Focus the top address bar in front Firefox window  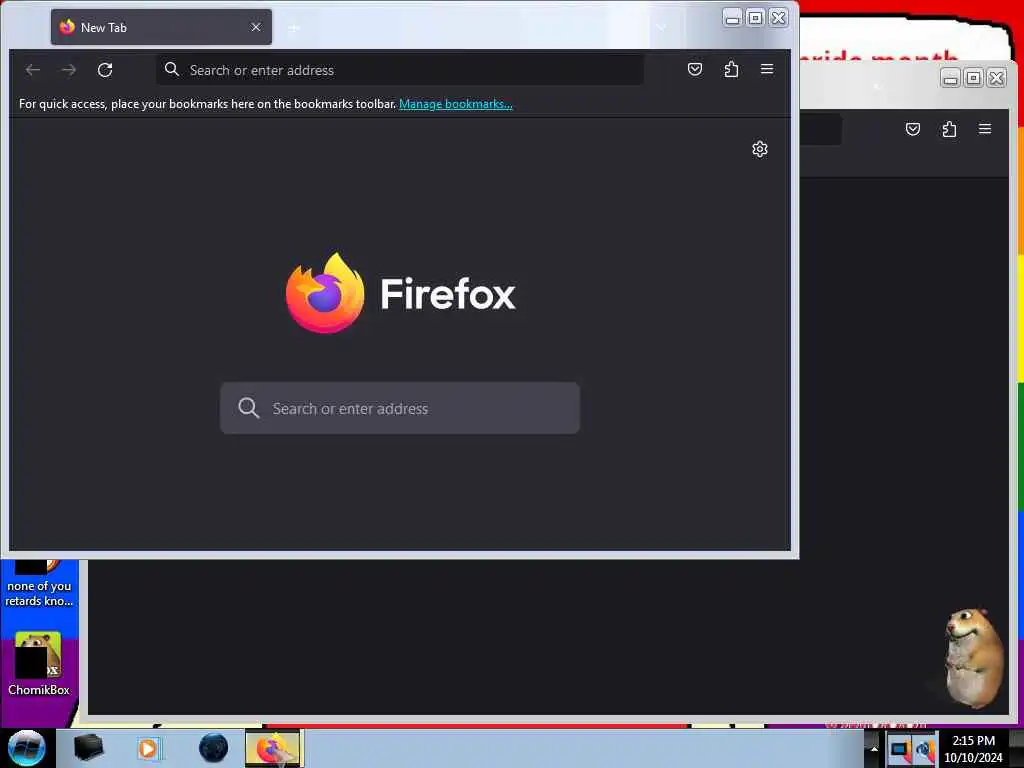(400, 70)
